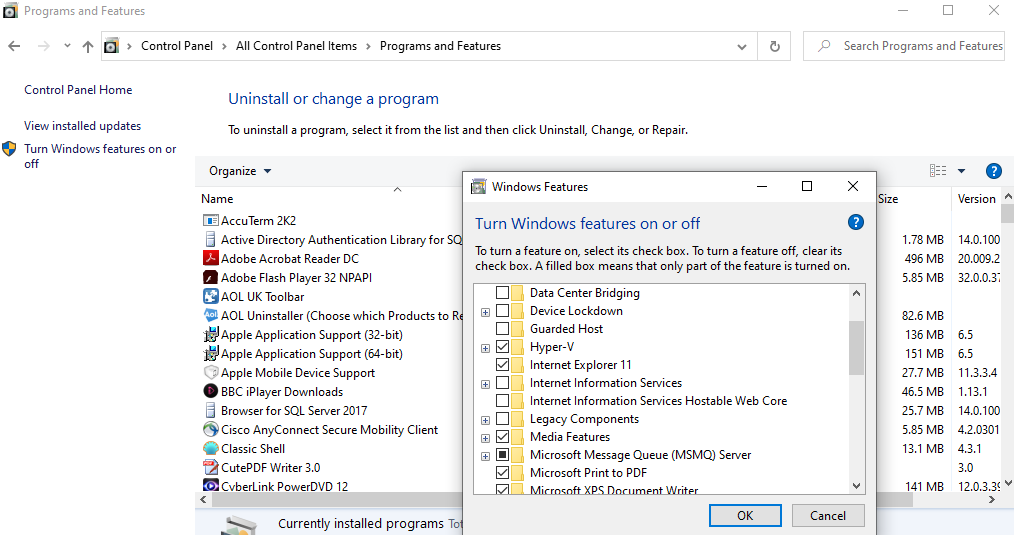Click the AOL UK Toolbar icon
1014x535 pixels.
click(x=210, y=296)
